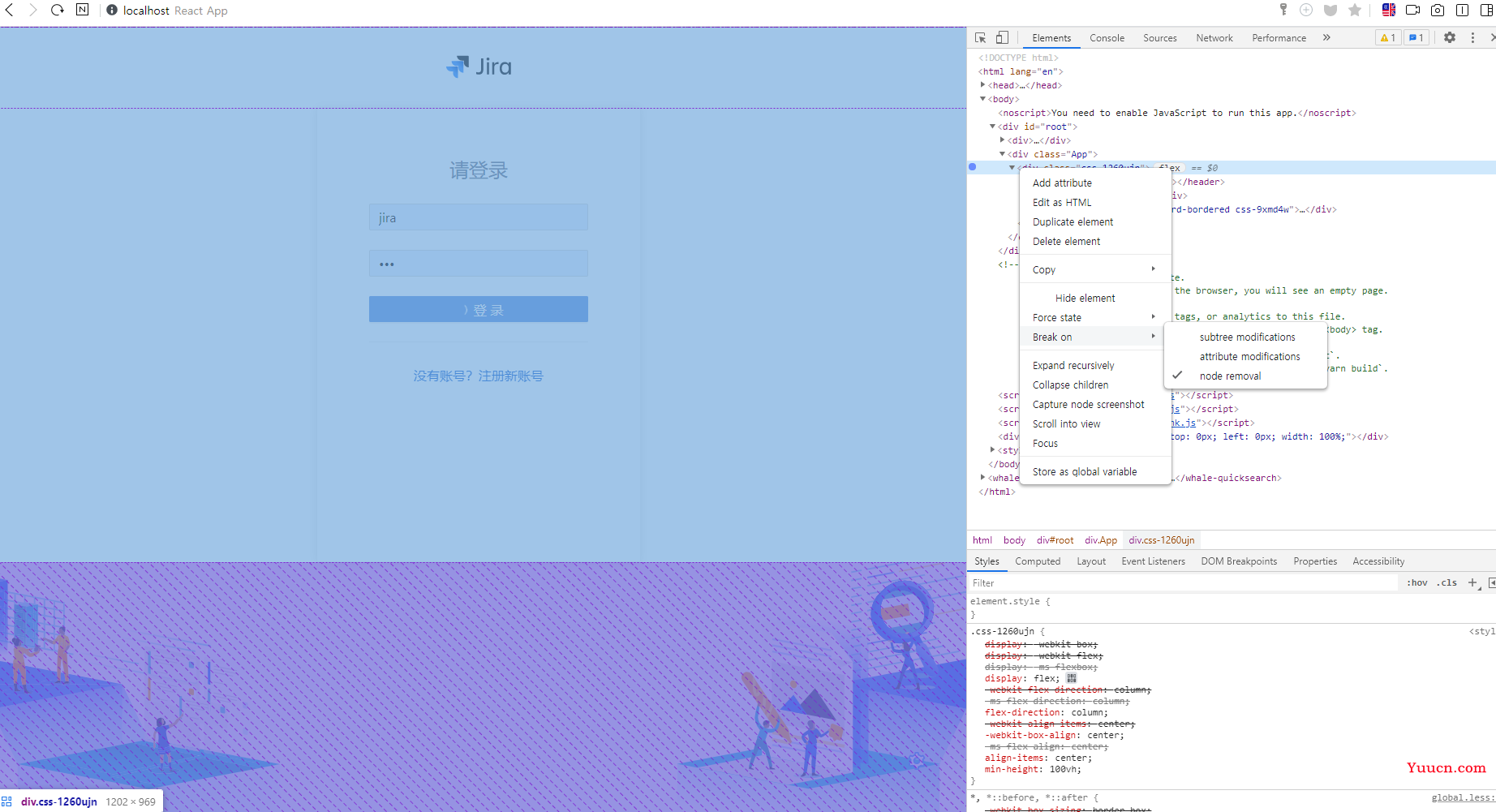Open the Copy submenu
Image resolution: width=1496 pixels, height=812 pixels.
tap(1095, 269)
